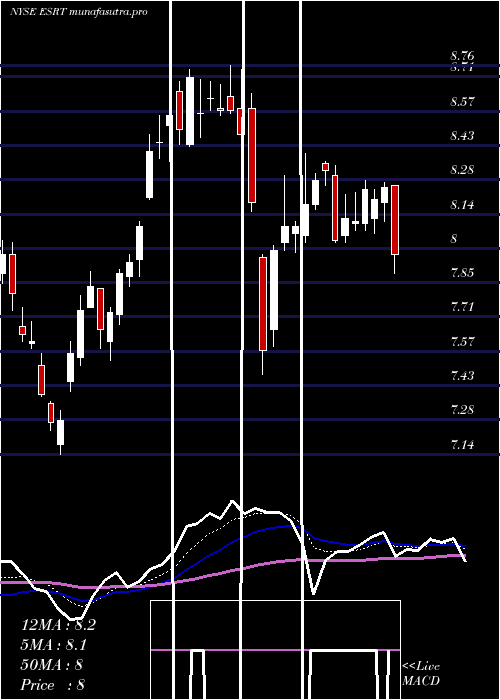The image size is (500, 700).
Task: Click the 8.76 price axis label
Action: (x=462, y=56)
